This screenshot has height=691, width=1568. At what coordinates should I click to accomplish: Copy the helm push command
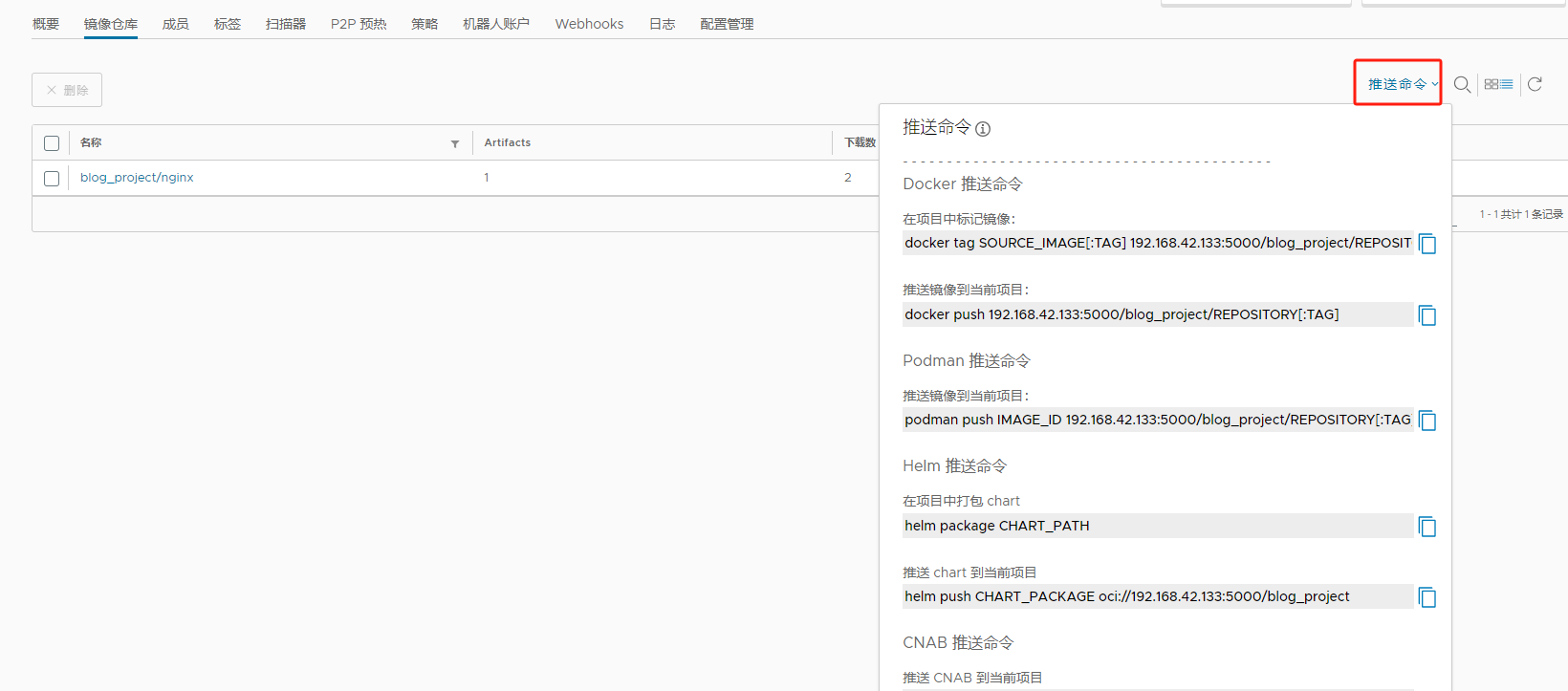tap(1427, 597)
